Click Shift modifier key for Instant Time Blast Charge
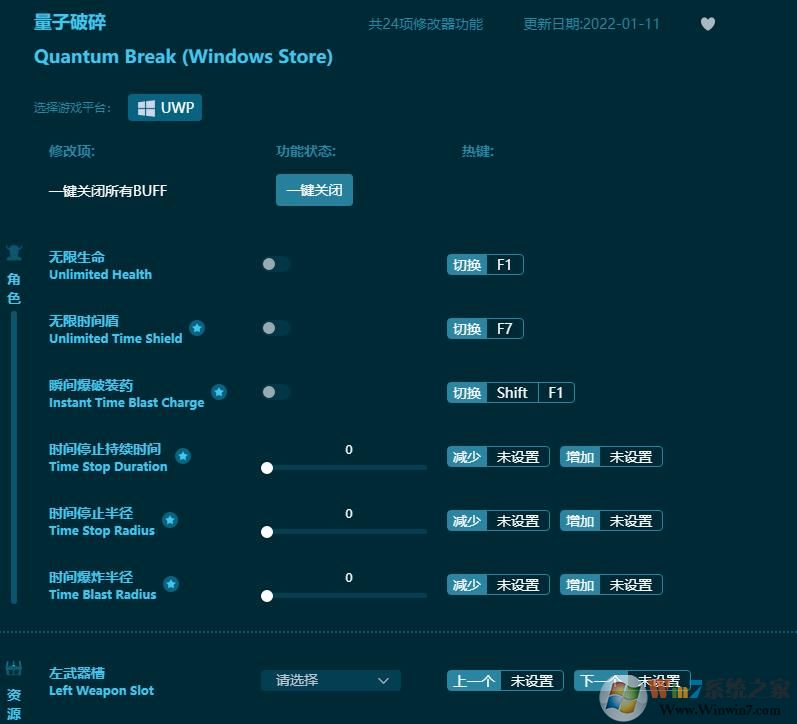Viewport: 797px width, 724px height. pos(512,393)
